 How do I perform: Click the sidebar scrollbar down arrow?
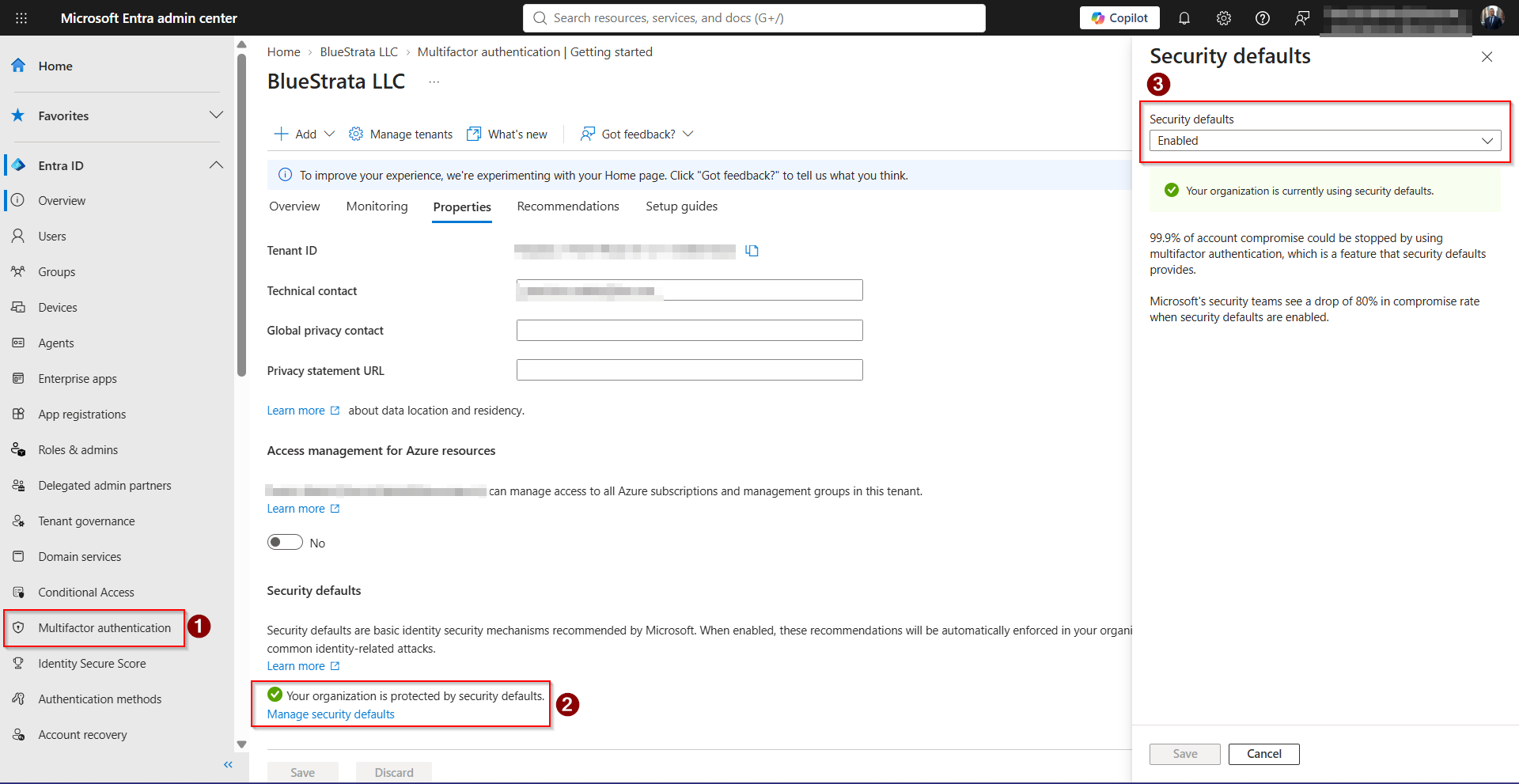241,744
